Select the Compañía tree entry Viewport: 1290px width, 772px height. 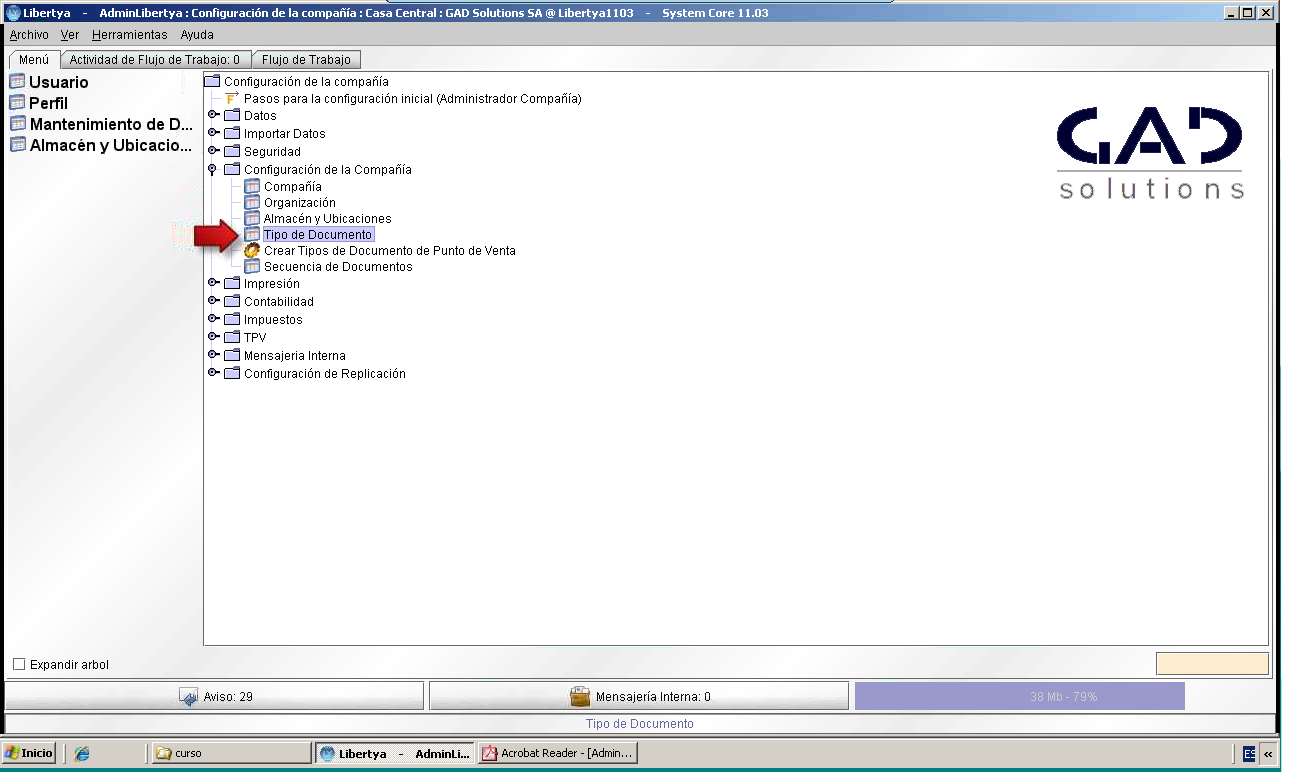pyautogui.click(x=293, y=186)
